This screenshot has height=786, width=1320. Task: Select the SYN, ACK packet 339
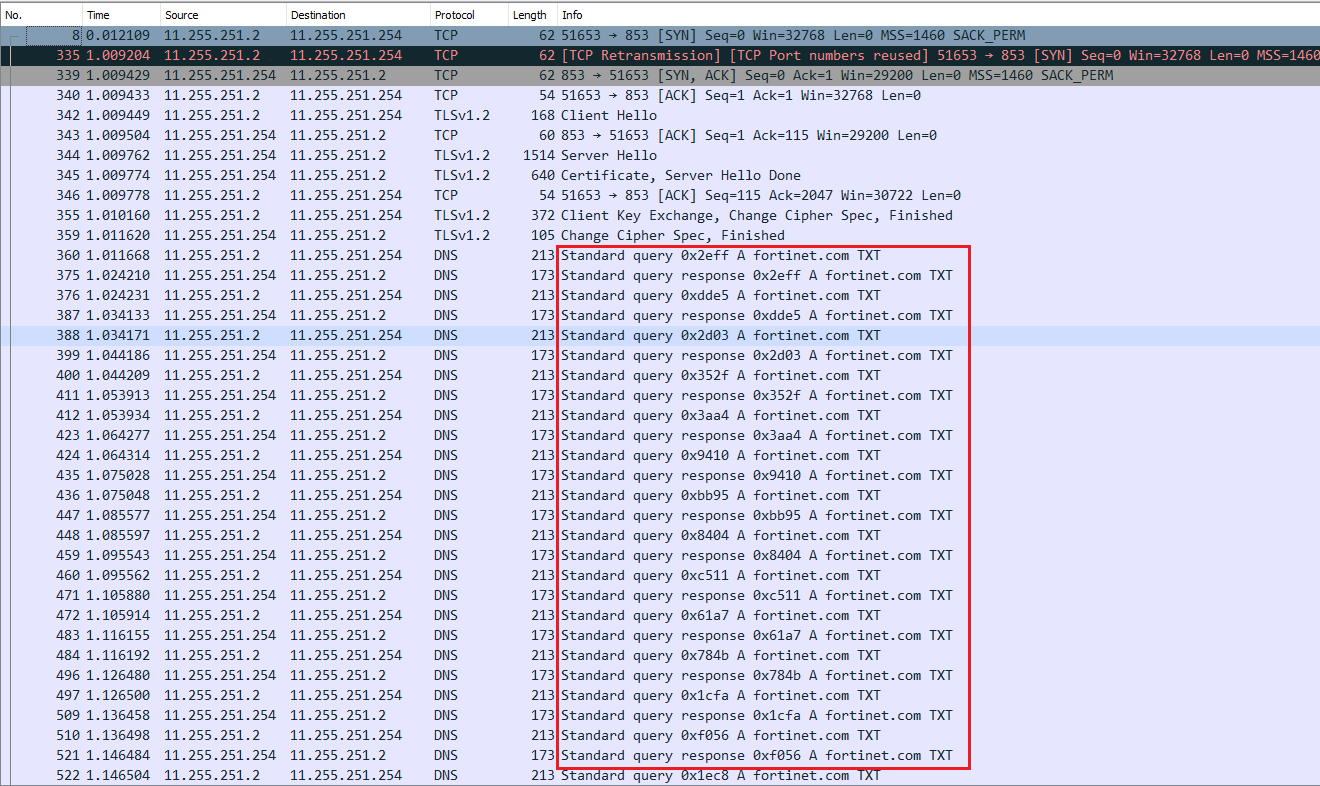point(660,75)
